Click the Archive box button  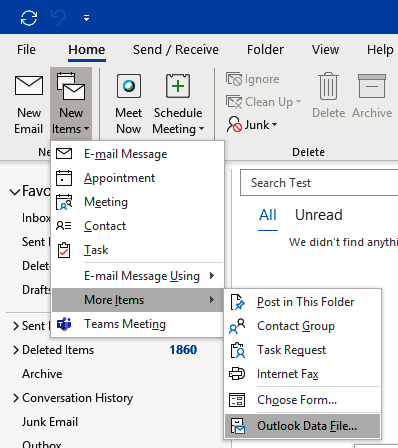[372, 96]
